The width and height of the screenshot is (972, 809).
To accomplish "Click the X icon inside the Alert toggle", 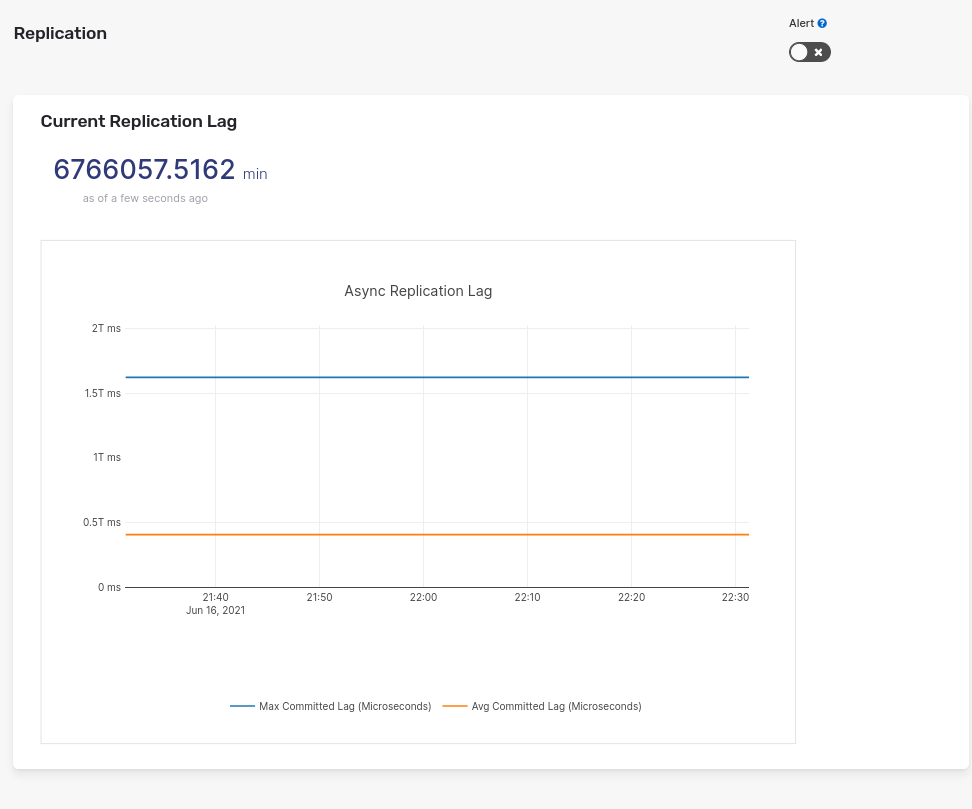I will coord(818,52).
